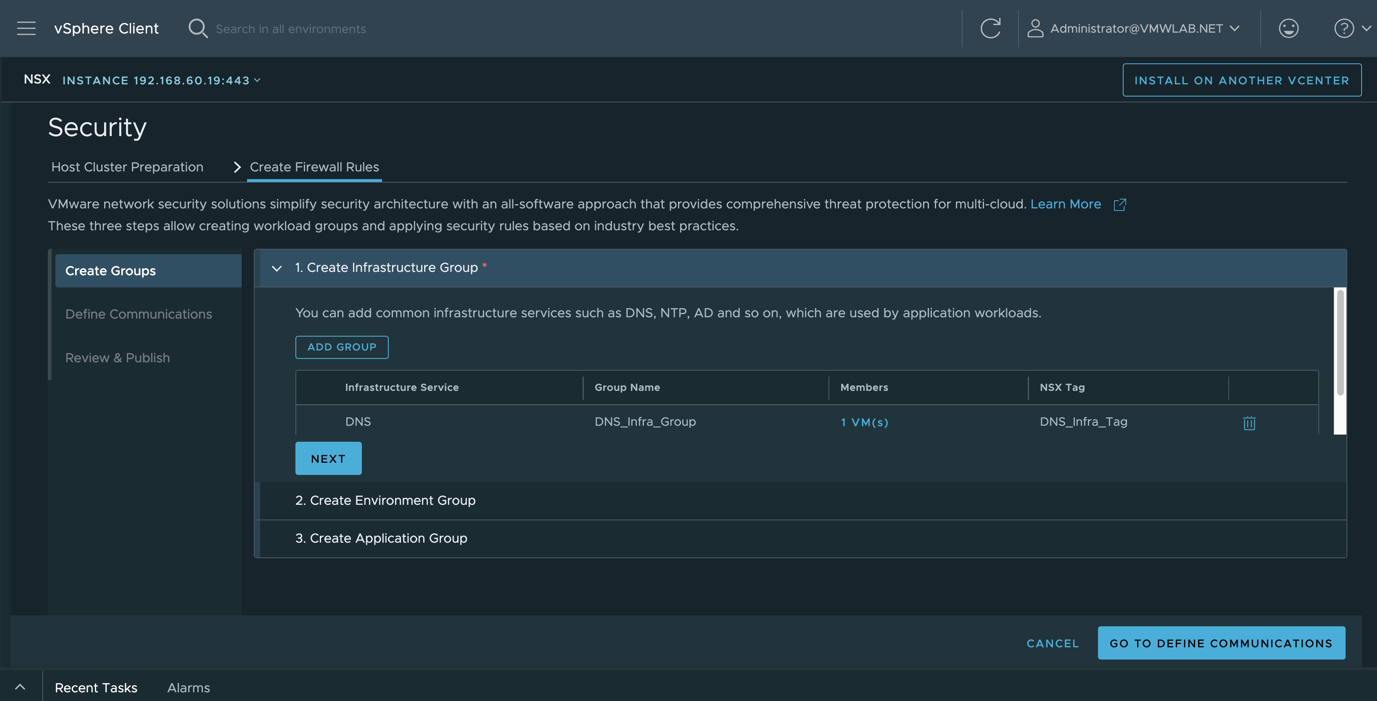Click the NEXT button
The height and width of the screenshot is (701, 1377).
click(x=328, y=458)
